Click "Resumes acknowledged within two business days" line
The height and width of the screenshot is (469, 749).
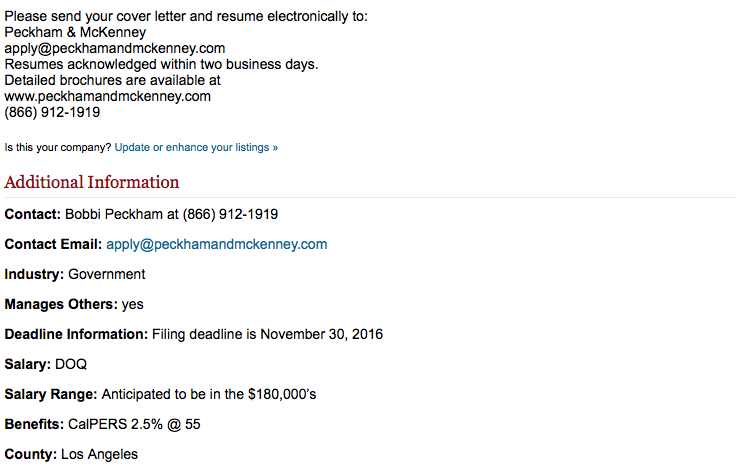[x=161, y=64]
